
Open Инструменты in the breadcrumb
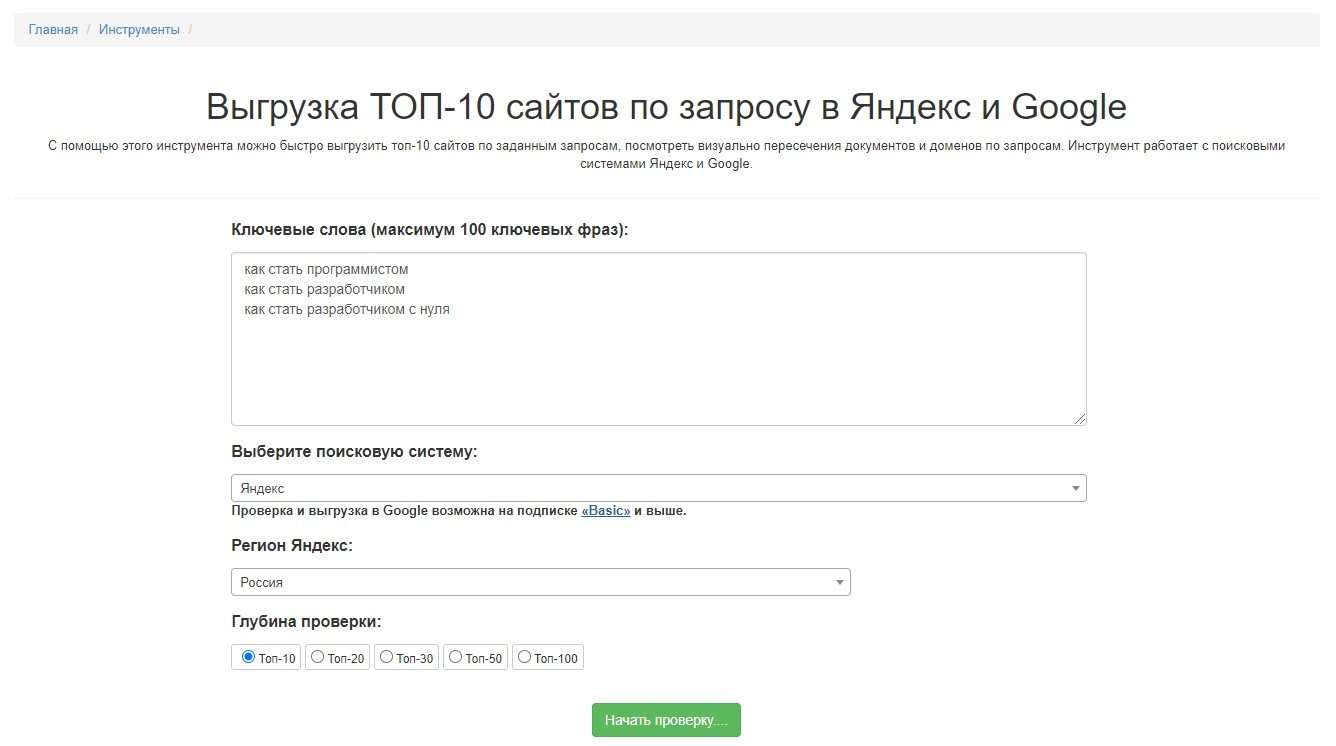[139, 30]
